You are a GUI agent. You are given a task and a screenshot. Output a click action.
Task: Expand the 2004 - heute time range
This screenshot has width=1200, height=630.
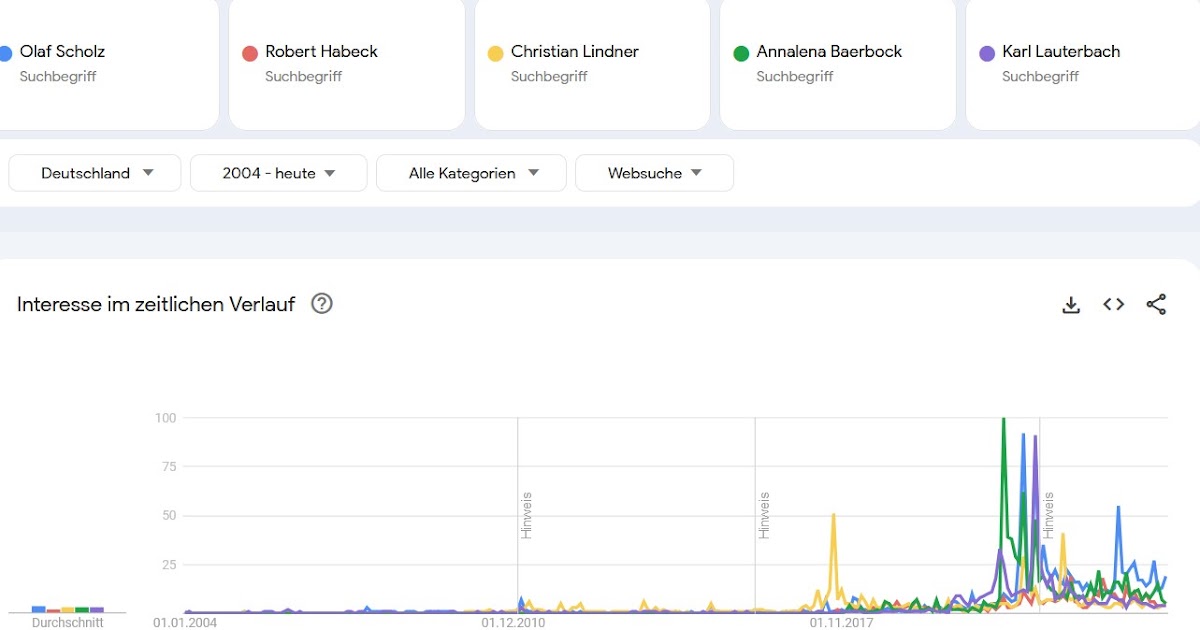278,173
